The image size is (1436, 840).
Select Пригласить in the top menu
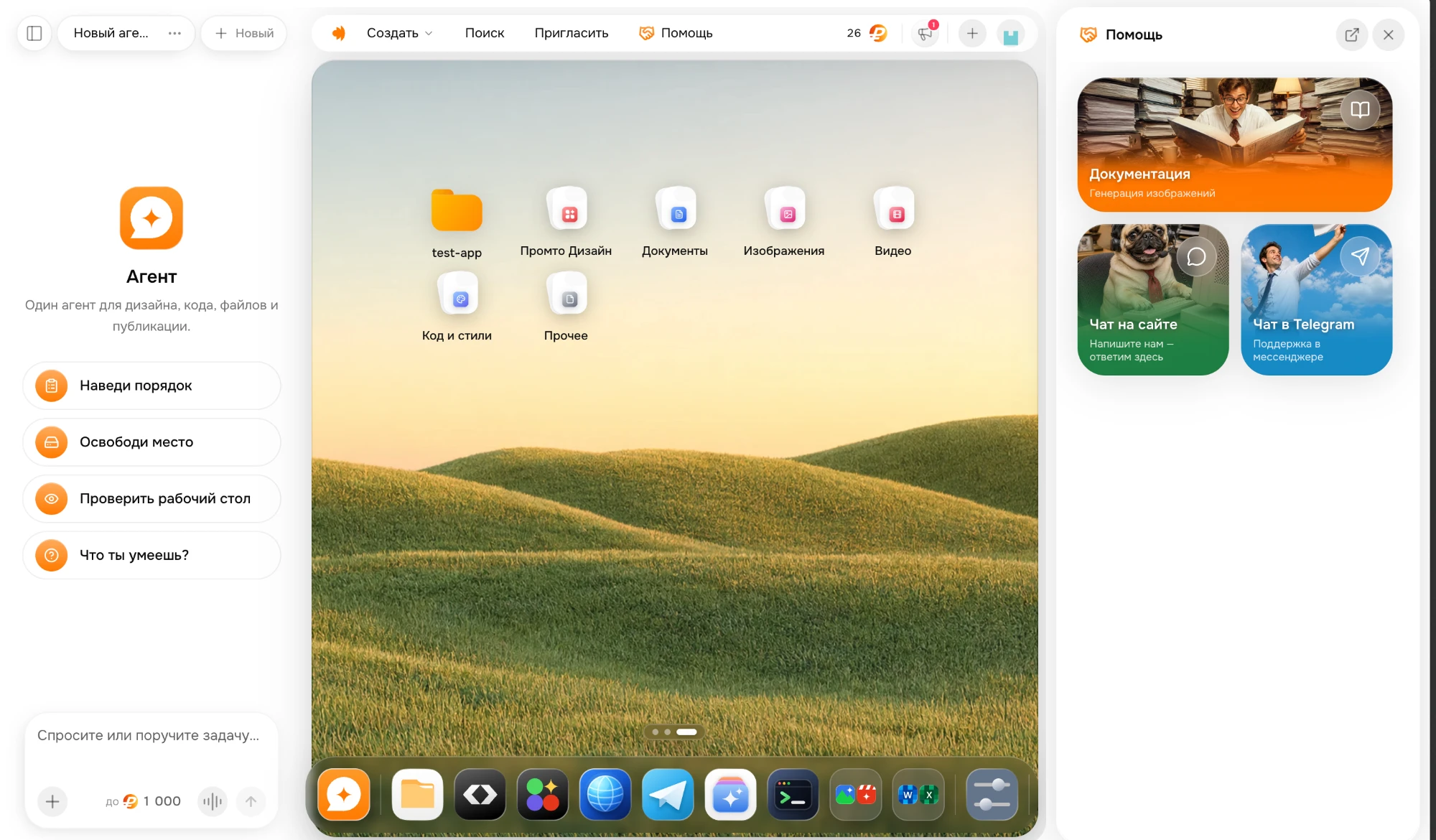coord(572,33)
